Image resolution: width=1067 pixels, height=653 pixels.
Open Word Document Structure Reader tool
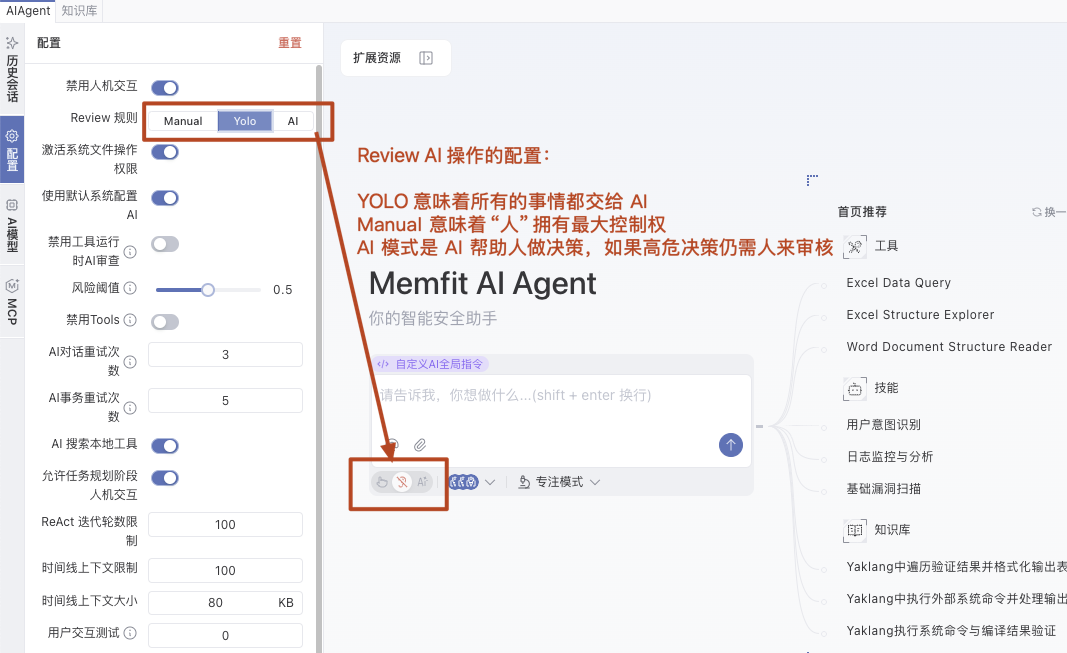point(949,347)
